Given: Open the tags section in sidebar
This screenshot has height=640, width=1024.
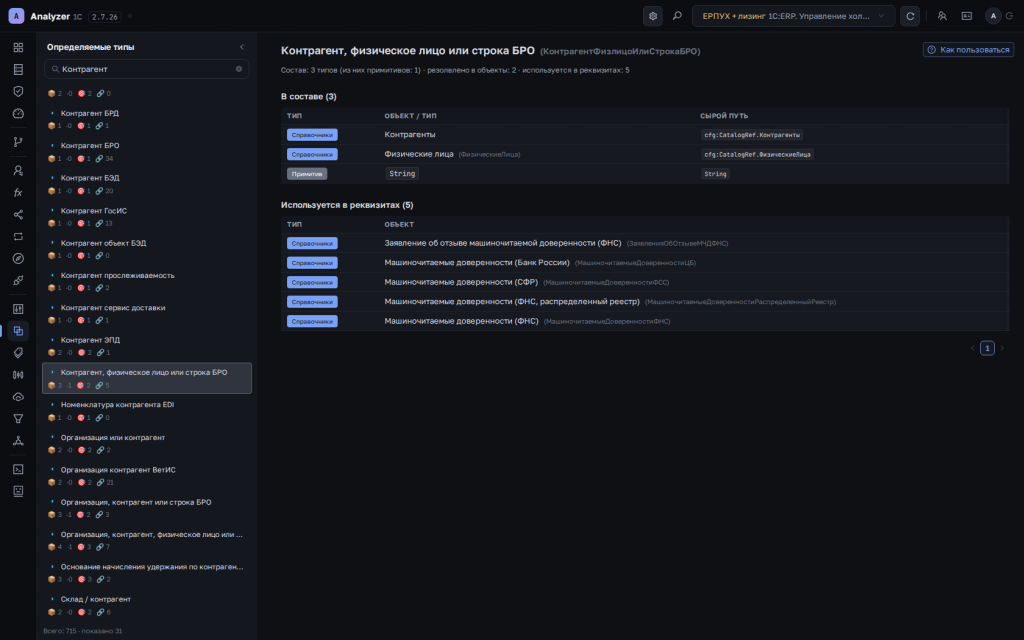Looking at the screenshot, I should pyautogui.click(x=18, y=353).
